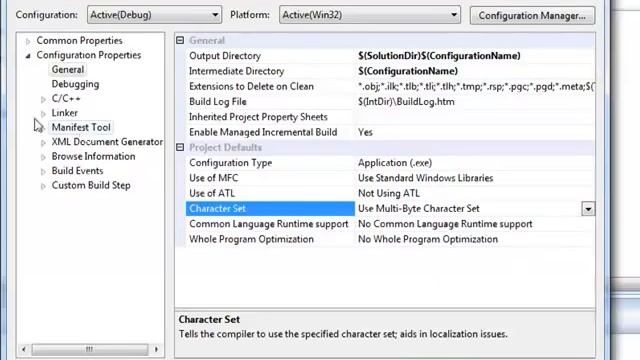Open the Configuration dropdown showing Active(Debug)
The width and height of the screenshot is (640, 360).
pos(154,15)
